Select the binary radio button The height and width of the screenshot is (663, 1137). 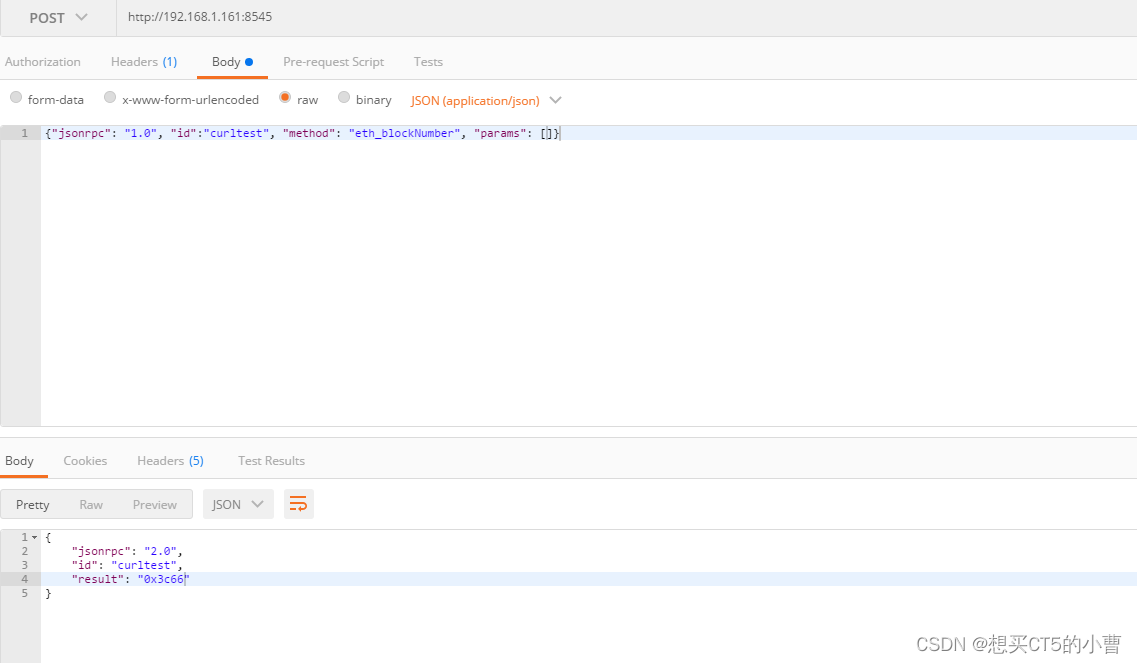[x=343, y=98]
